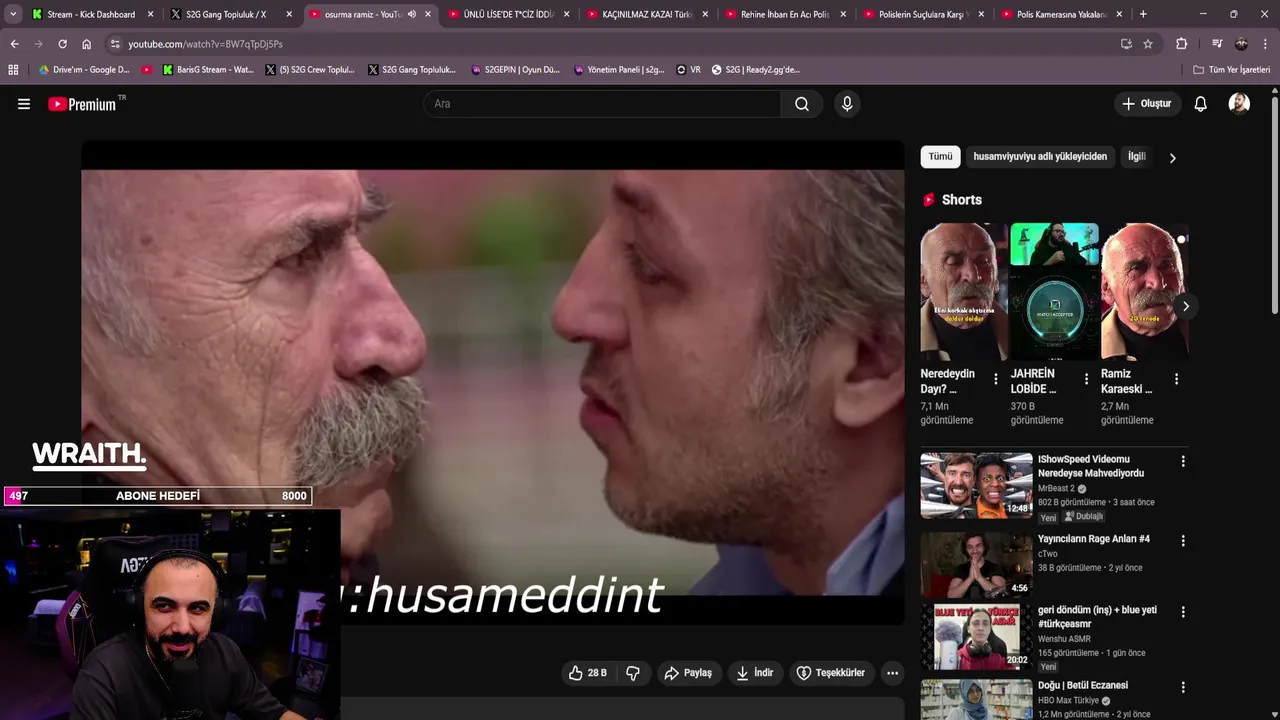Reload the current page
Image resolution: width=1280 pixels, height=720 pixels.
point(62,44)
